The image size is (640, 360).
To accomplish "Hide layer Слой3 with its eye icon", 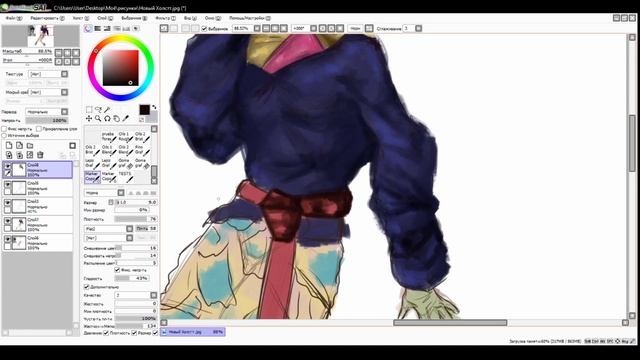I will pyautogui.click(x=8, y=202).
